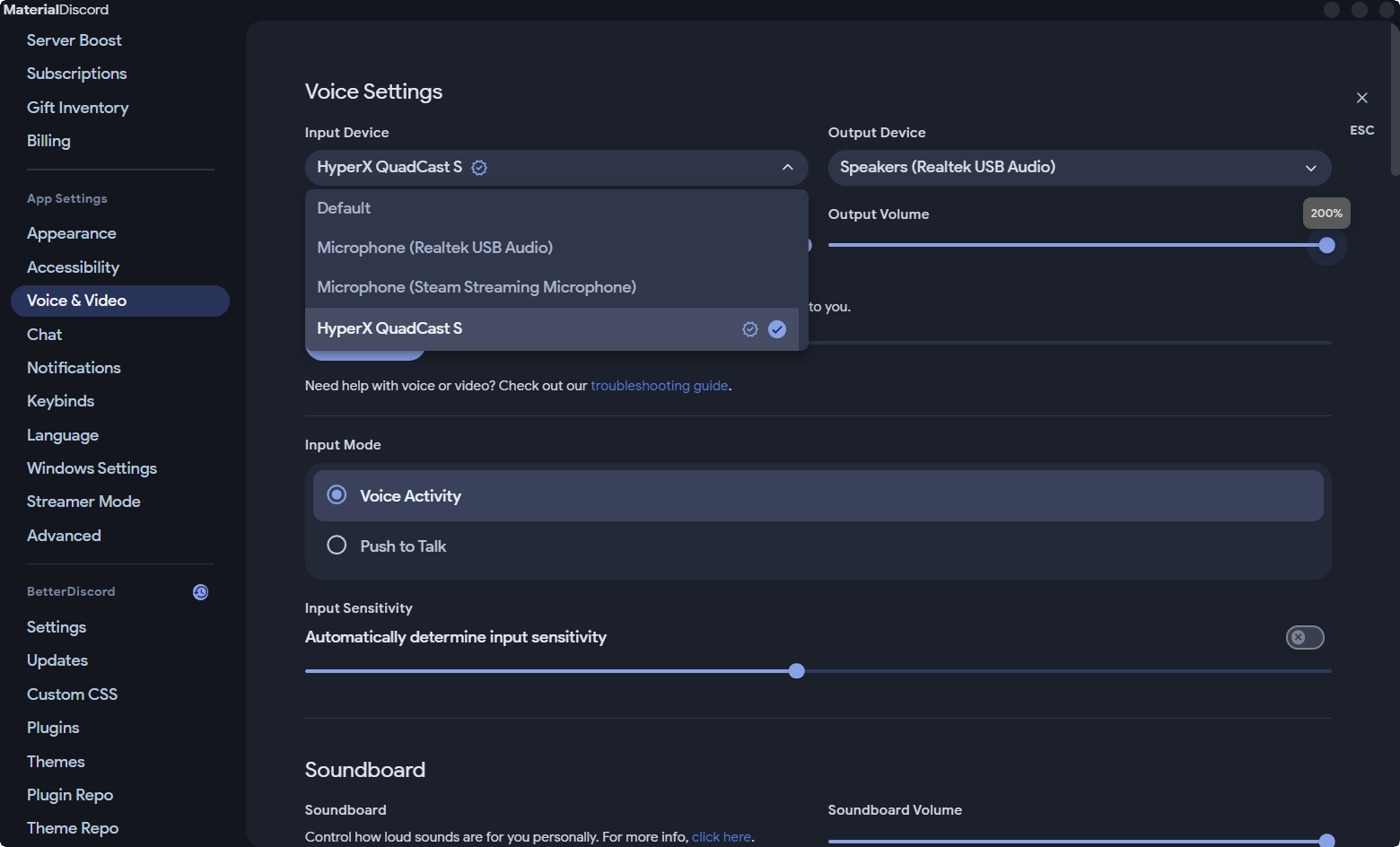The height and width of the screenshot is (847, 1400).
Task: Open Gift Inventory page
Action: pyautogui.click(x=78, y=108)
